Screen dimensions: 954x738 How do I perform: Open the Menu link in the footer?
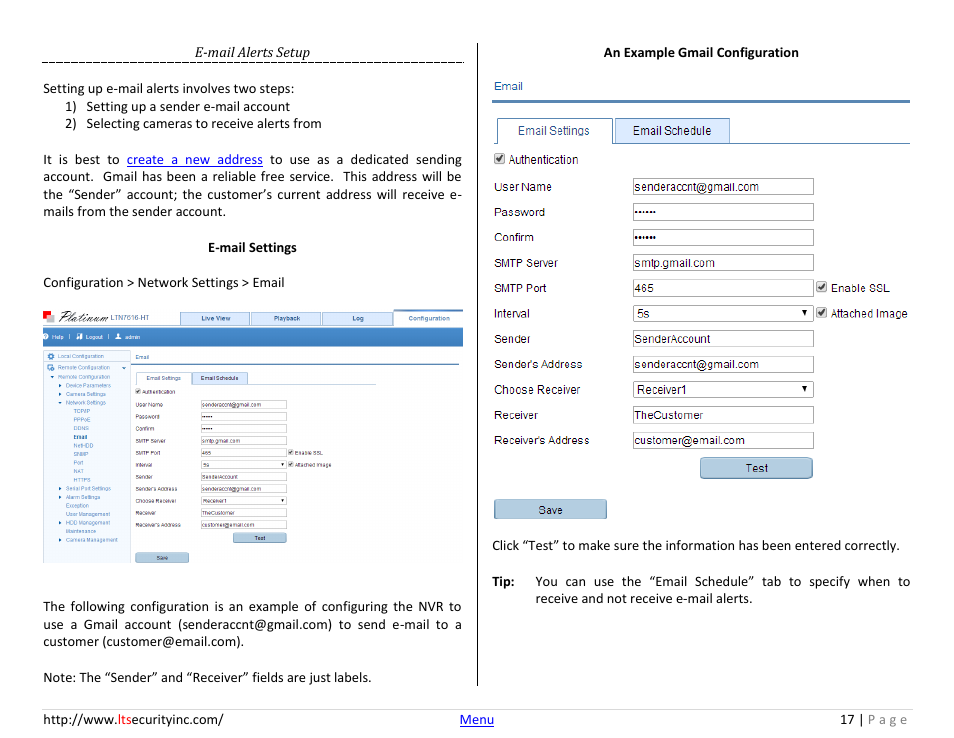tap(476, 720)
